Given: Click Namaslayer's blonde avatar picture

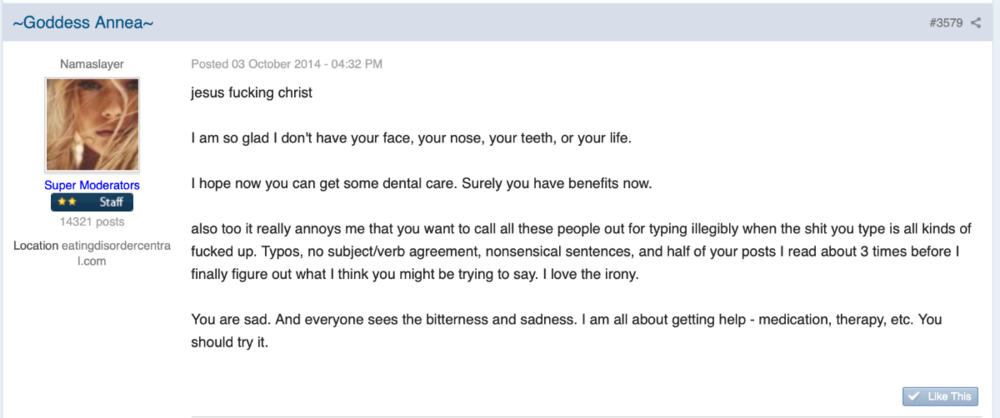Looking at the screenshot, I should coord(92,124).
